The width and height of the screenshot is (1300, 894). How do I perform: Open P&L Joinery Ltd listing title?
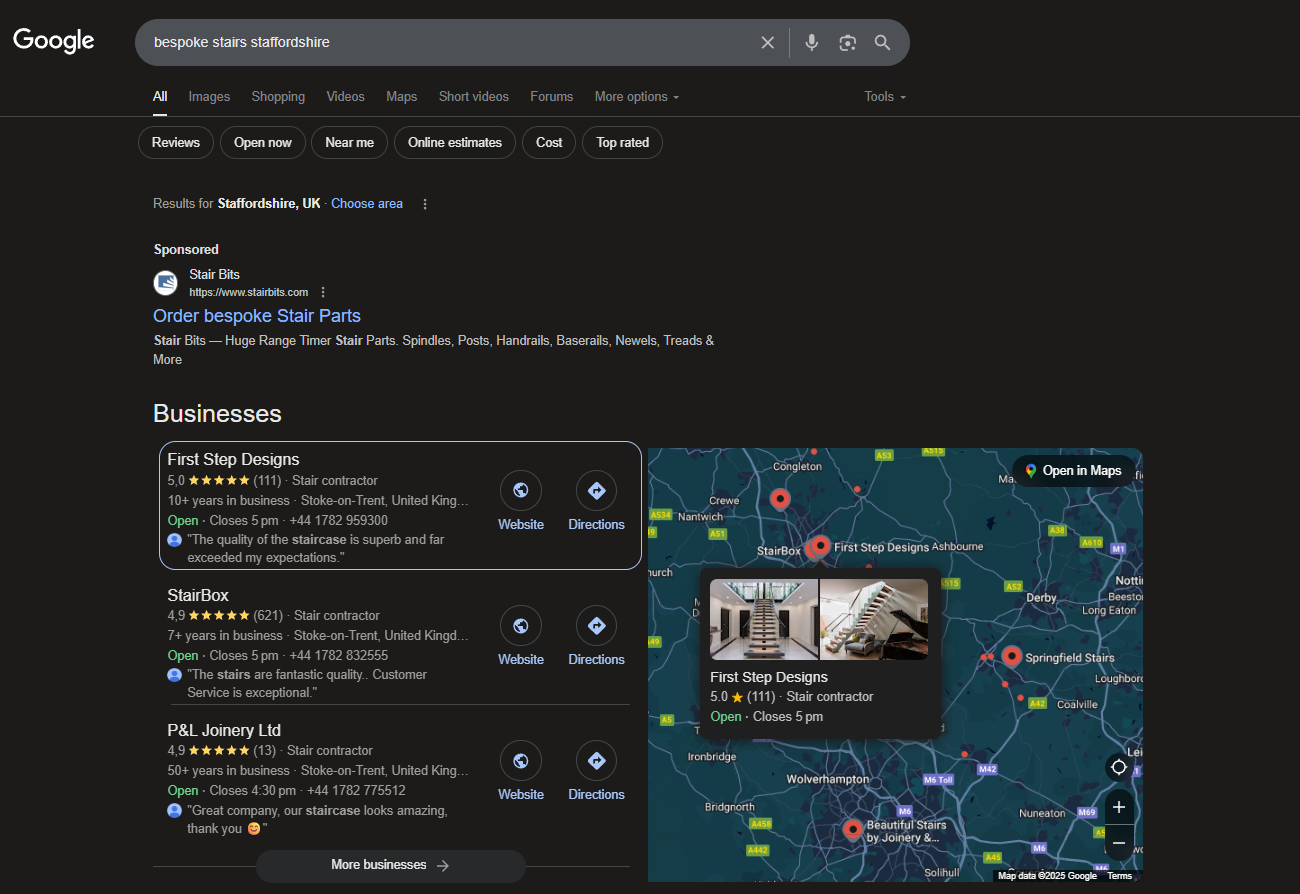(224, 731)
